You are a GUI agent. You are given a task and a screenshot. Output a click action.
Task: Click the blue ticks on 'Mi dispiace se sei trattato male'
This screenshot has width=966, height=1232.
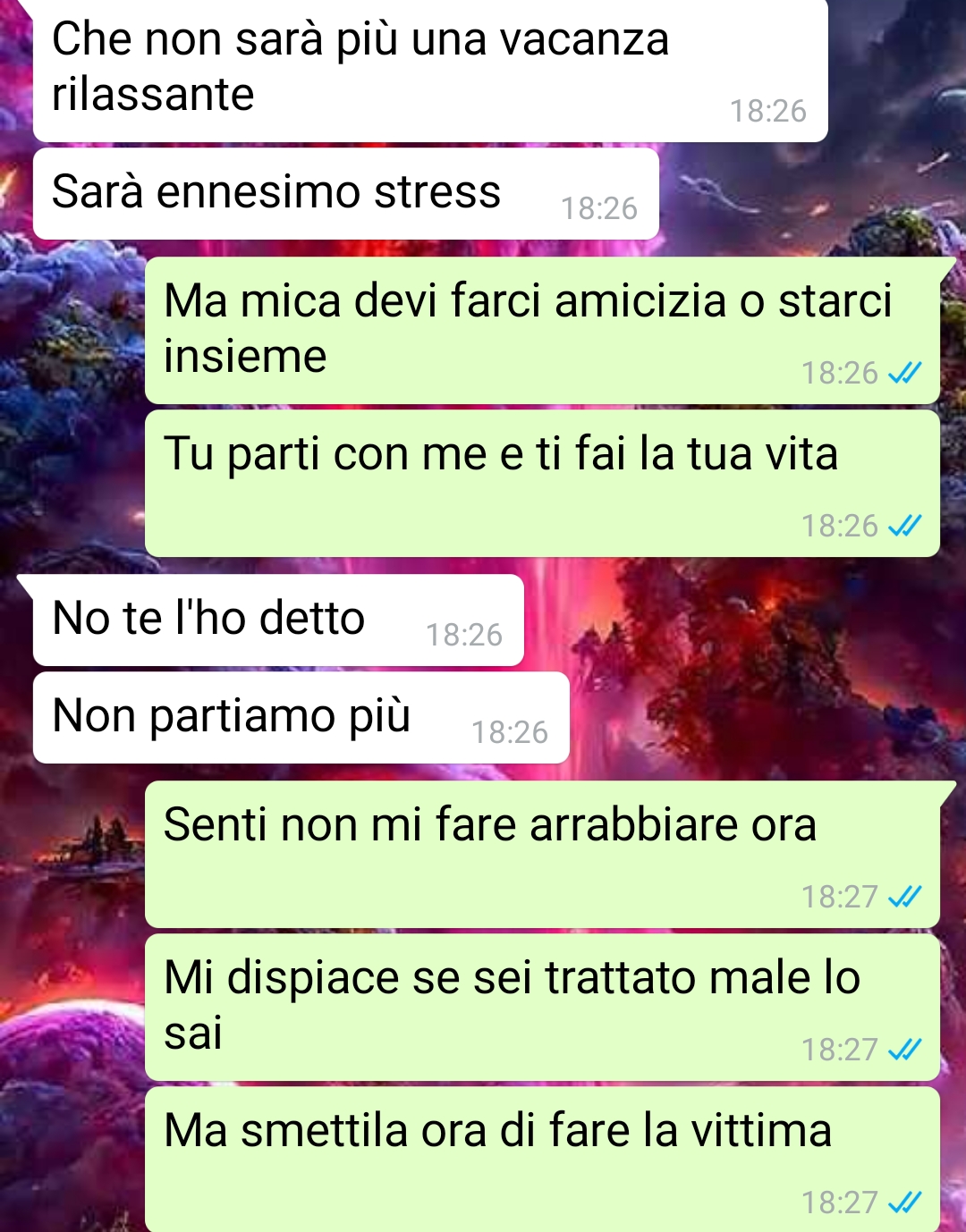(x=905, y=1050)
